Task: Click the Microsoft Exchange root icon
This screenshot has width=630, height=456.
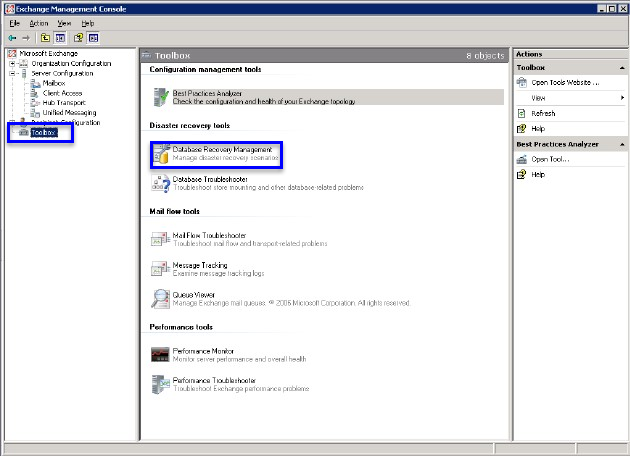Action: 12,53
